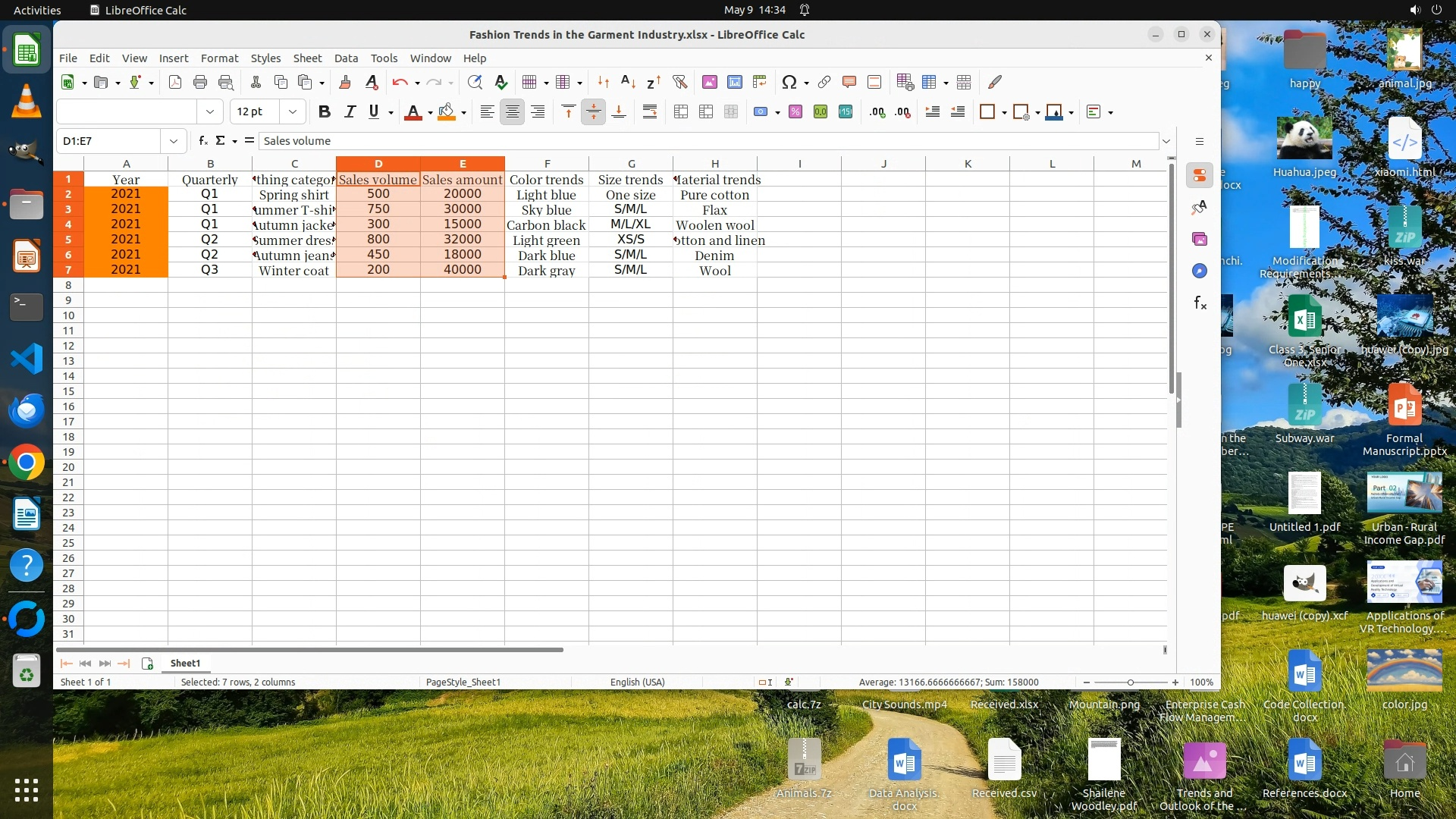The width and height of the screenshot is (1456, 819).
Task: Click the Export as PDF icon
Action: (175, 82)
